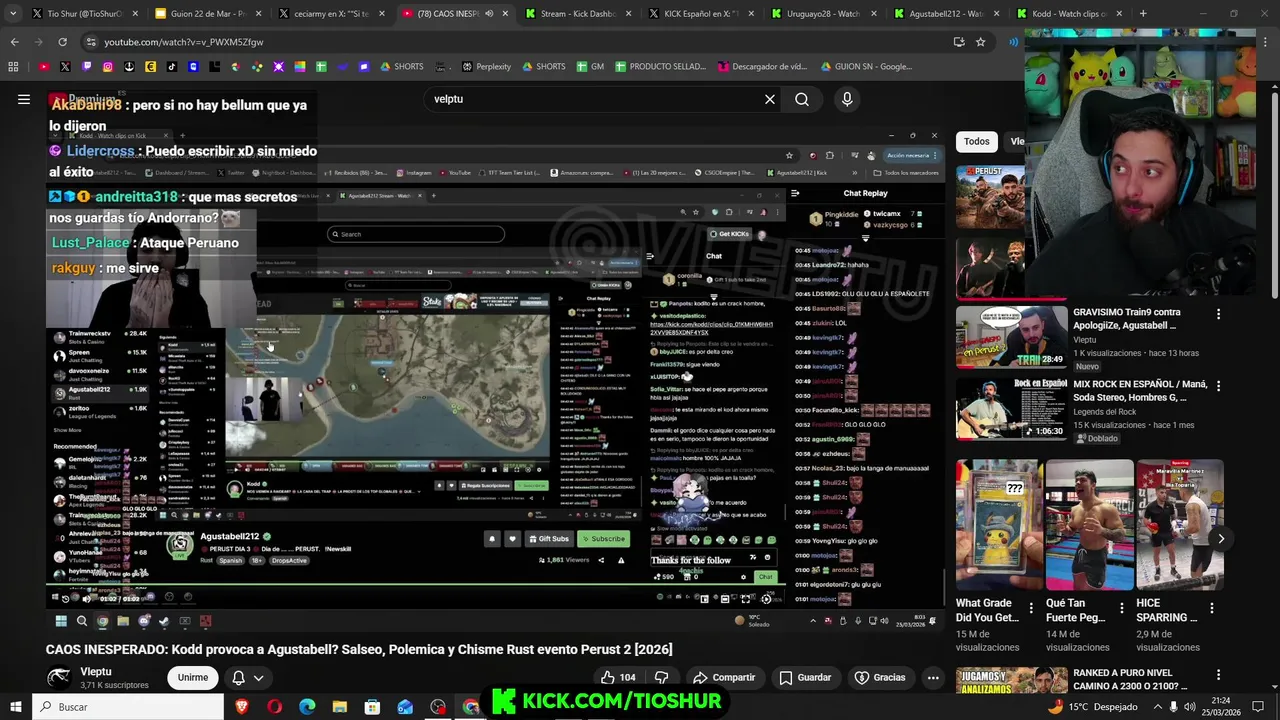Go back with the browser back arrow
The image size is (1280, 720).
(x=14, y=42)
